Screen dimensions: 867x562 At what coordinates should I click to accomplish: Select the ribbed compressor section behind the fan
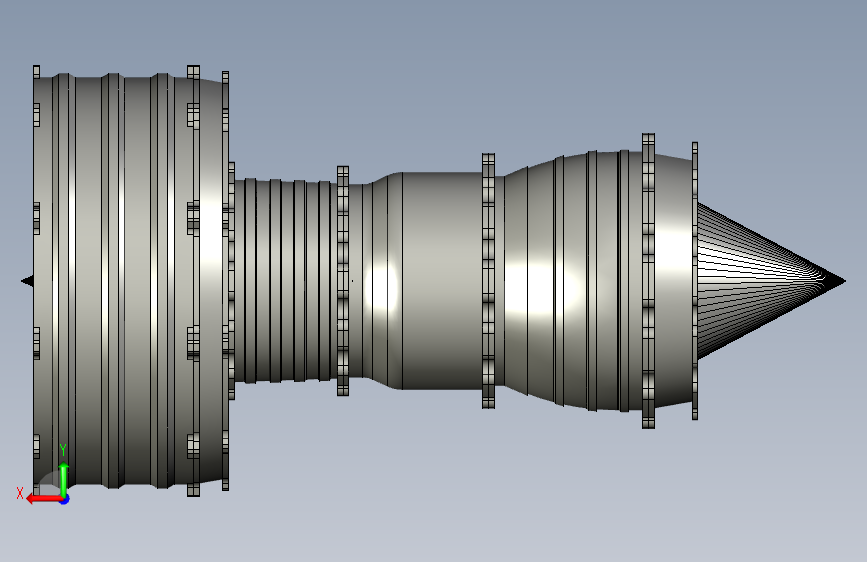(x=285, y=281)
